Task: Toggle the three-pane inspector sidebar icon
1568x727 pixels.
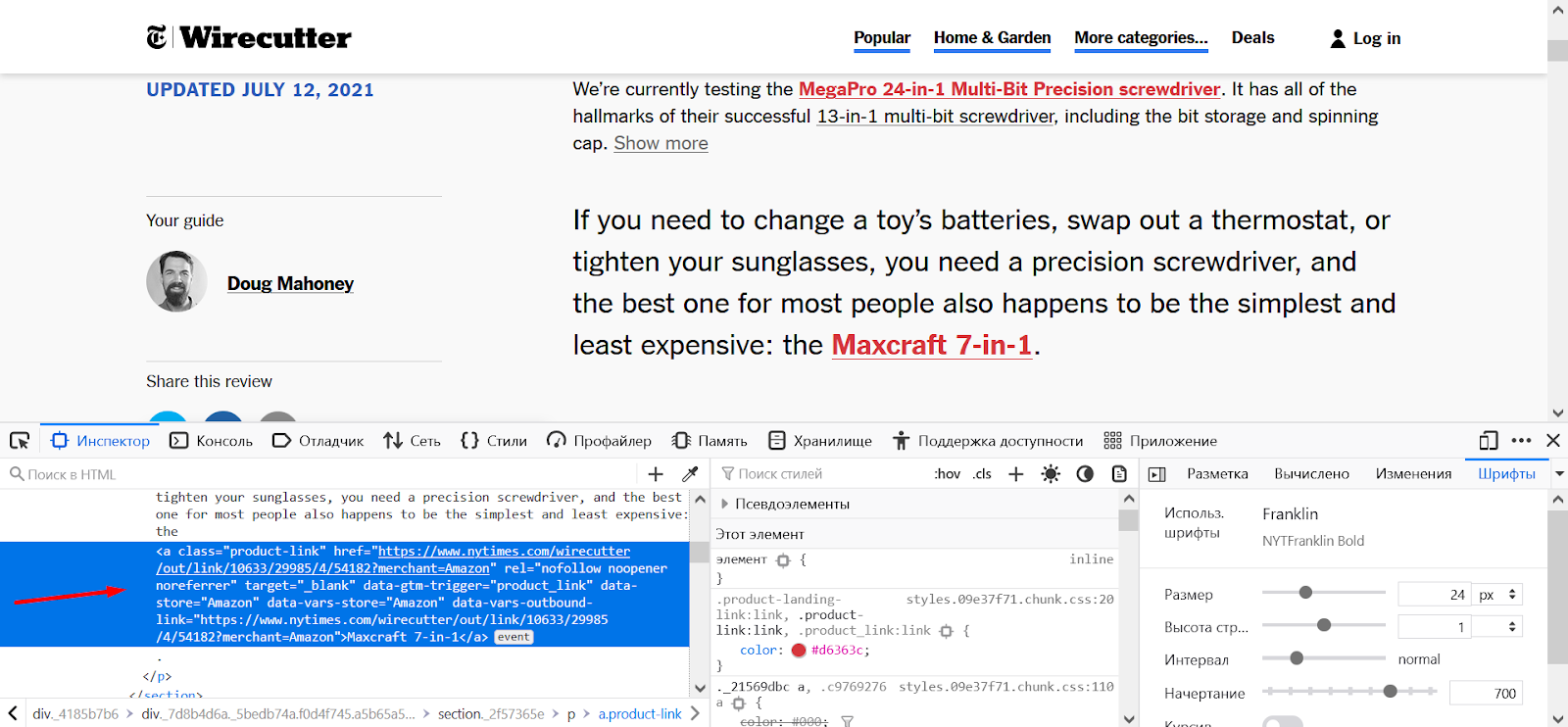Action: tap(1157, 474)
